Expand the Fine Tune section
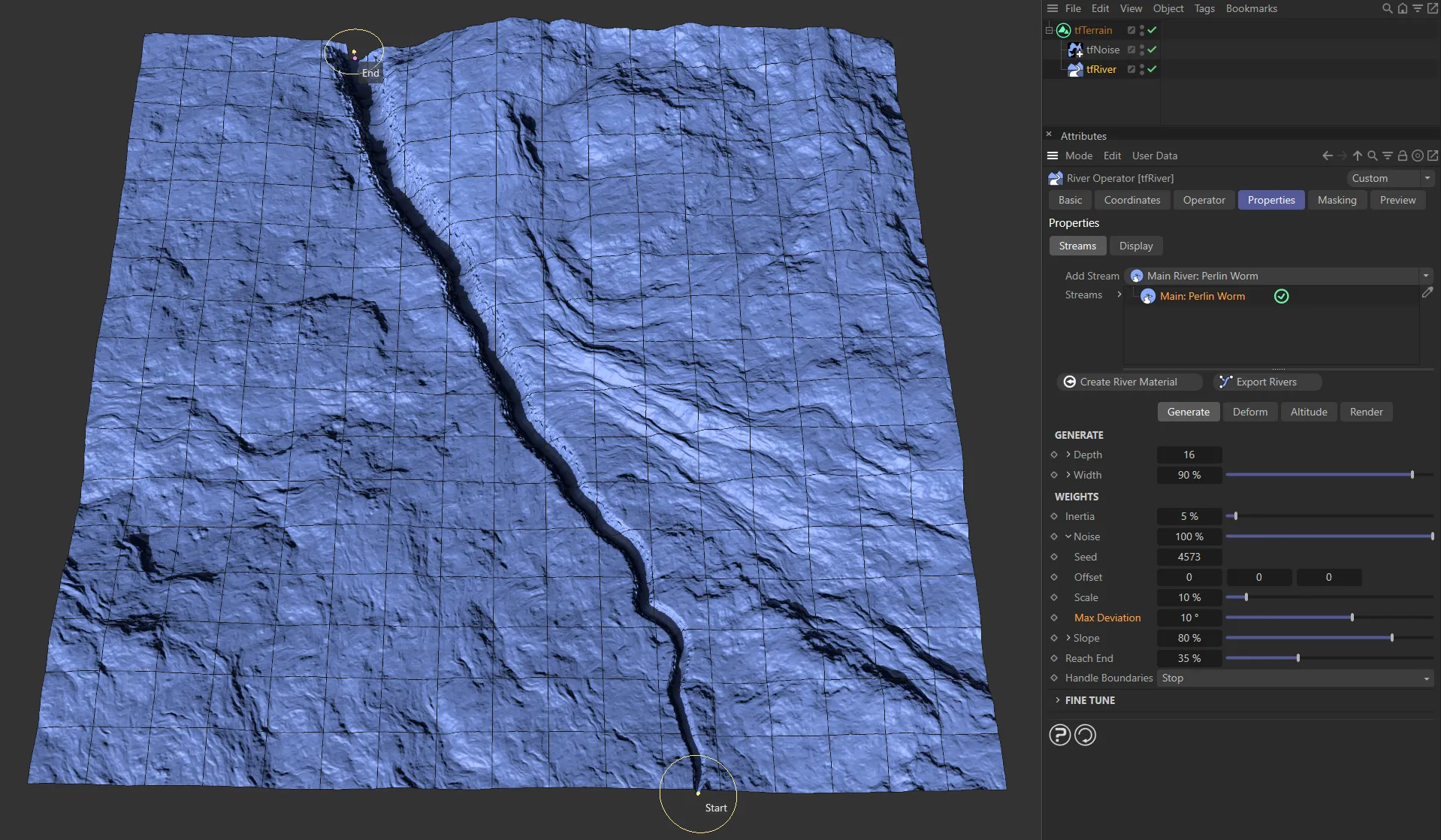 [x=1089, y=699]
